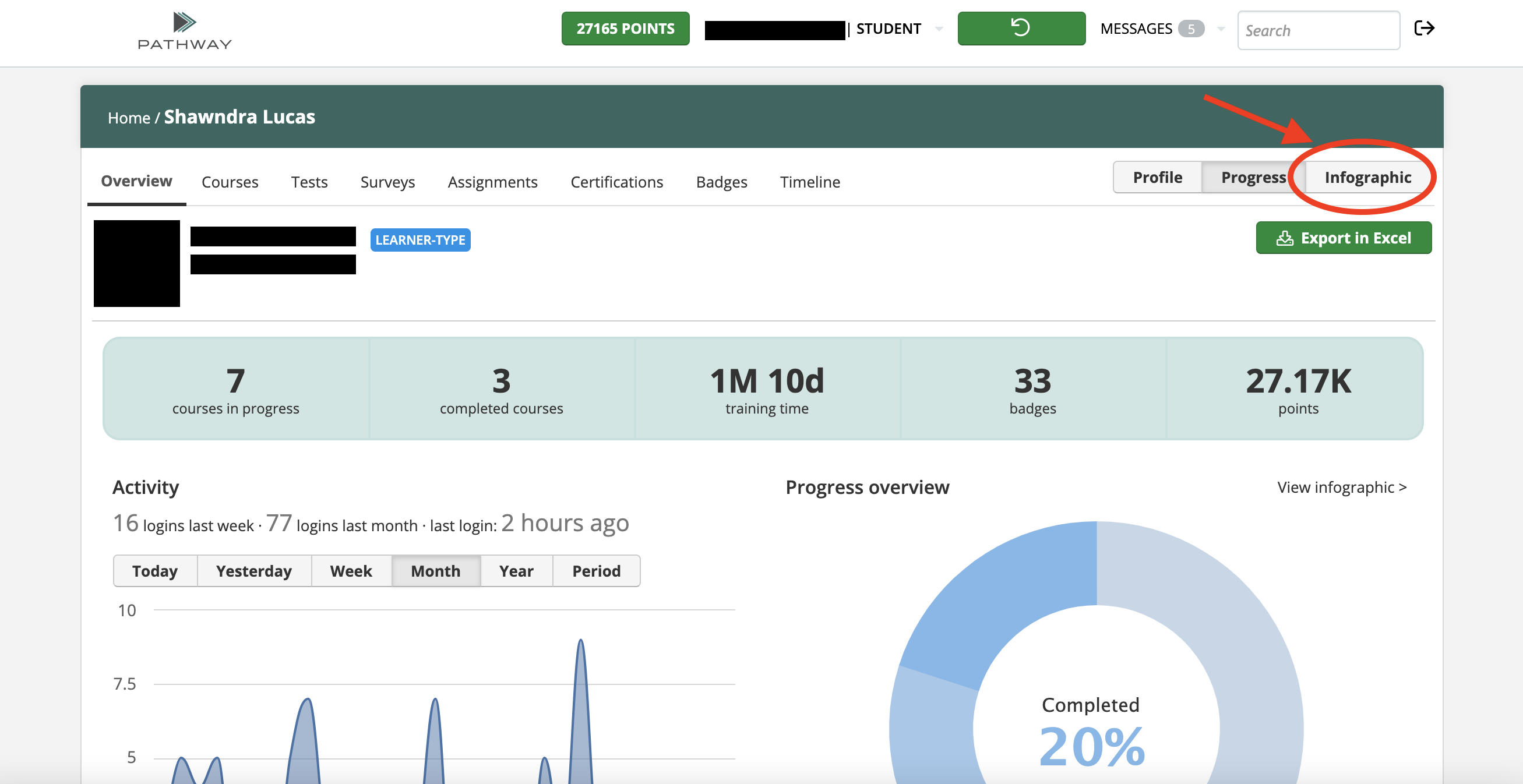Switch to Infographic view toggle
This screenshot has height=784, width=1523.
coord(1367,178)
